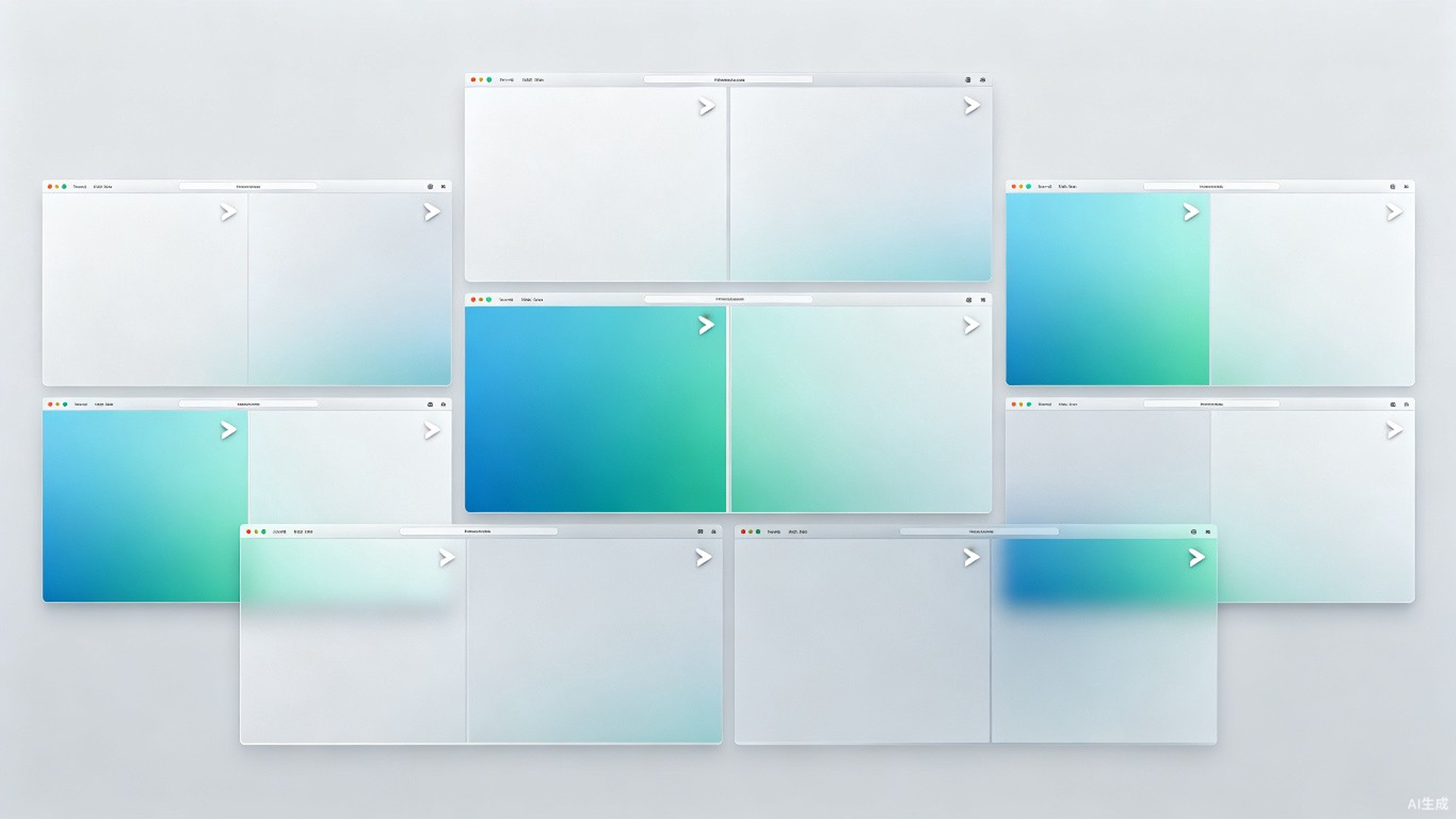The height and width of the screenshot is (819, 1456).
Task: Click the left title-bar icon of front bottom-right window
Action: click(x=1194, y=532)
